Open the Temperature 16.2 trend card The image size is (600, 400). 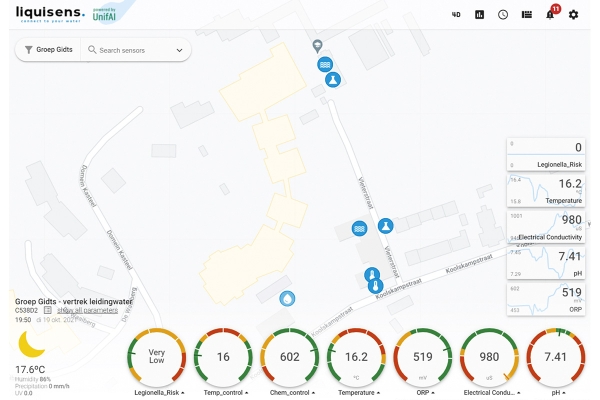tap(546, 191)
